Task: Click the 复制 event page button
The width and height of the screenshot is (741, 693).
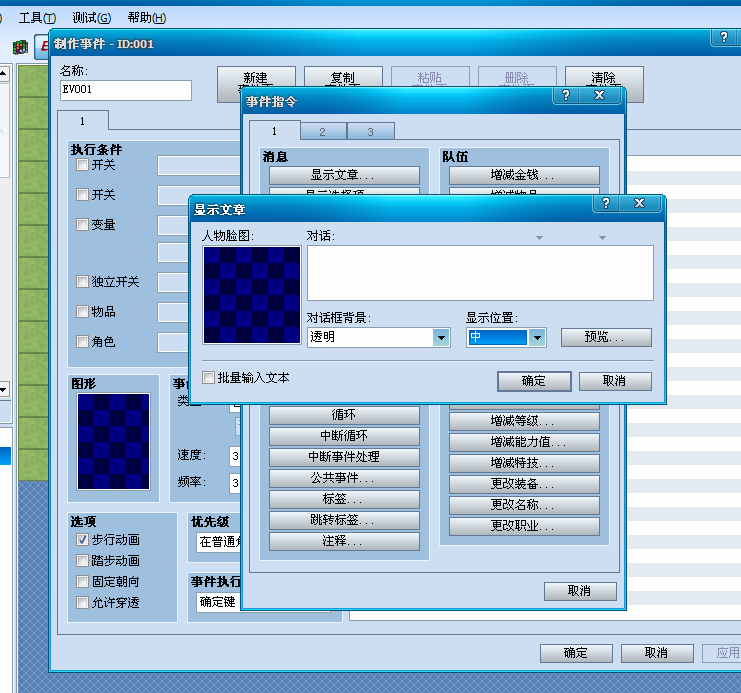Action: tap(343, 77)
